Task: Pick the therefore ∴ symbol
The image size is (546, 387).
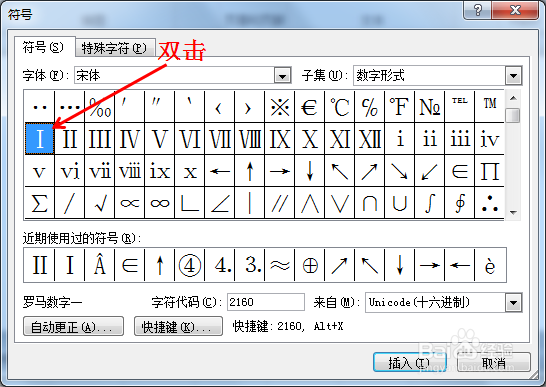Action: 490,203
